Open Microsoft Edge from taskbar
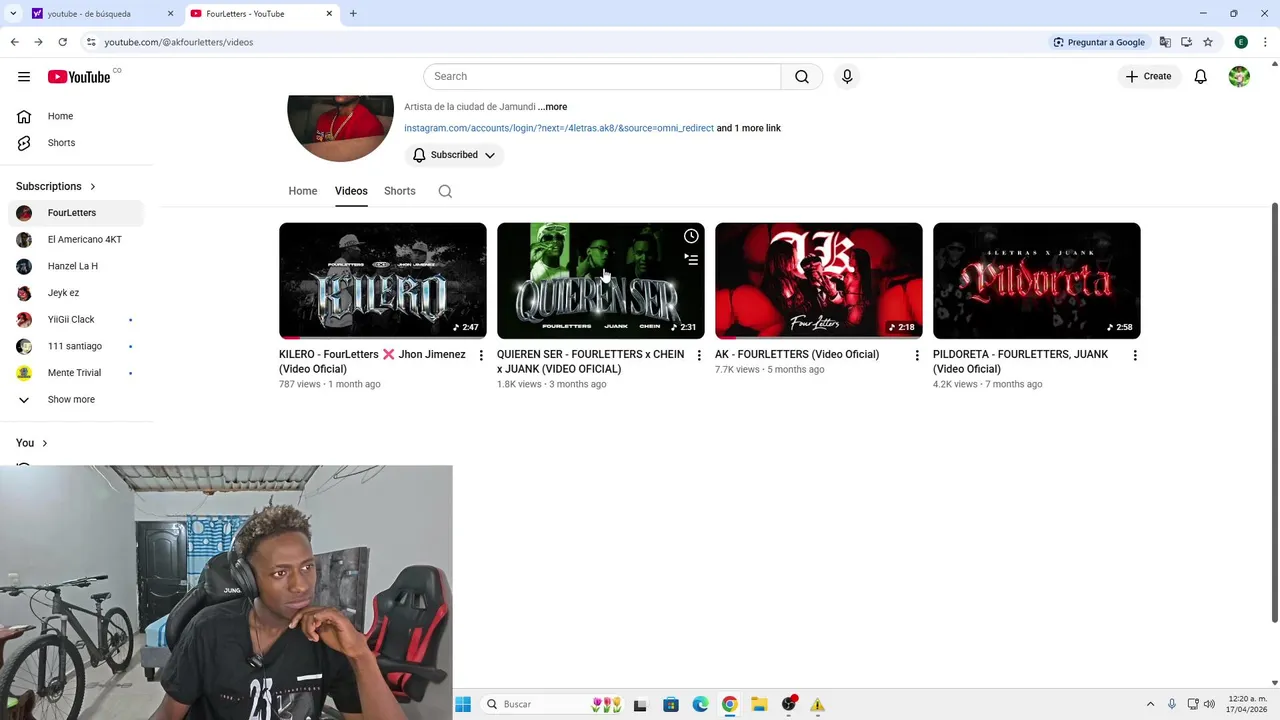Screen dimensions: 1280x720 (700, 704)
